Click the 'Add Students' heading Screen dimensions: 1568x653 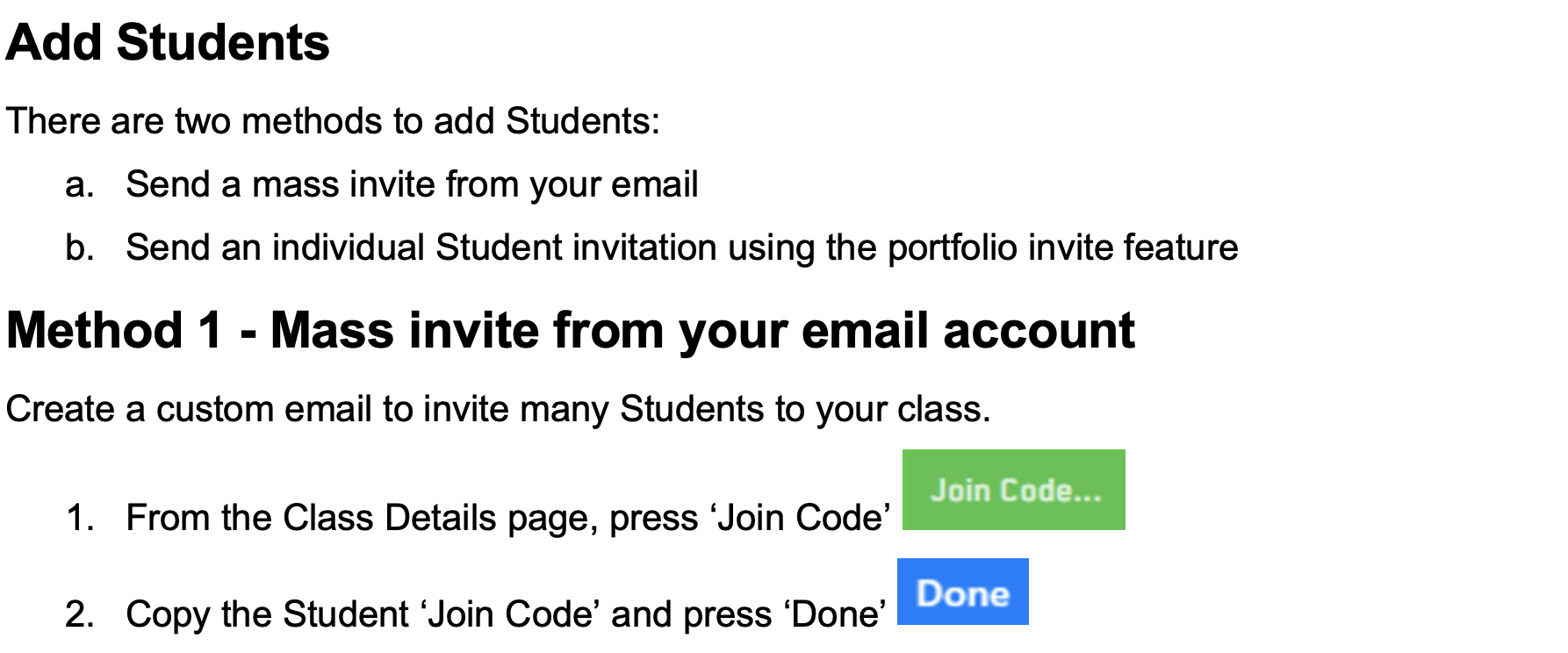coord(168,42)
